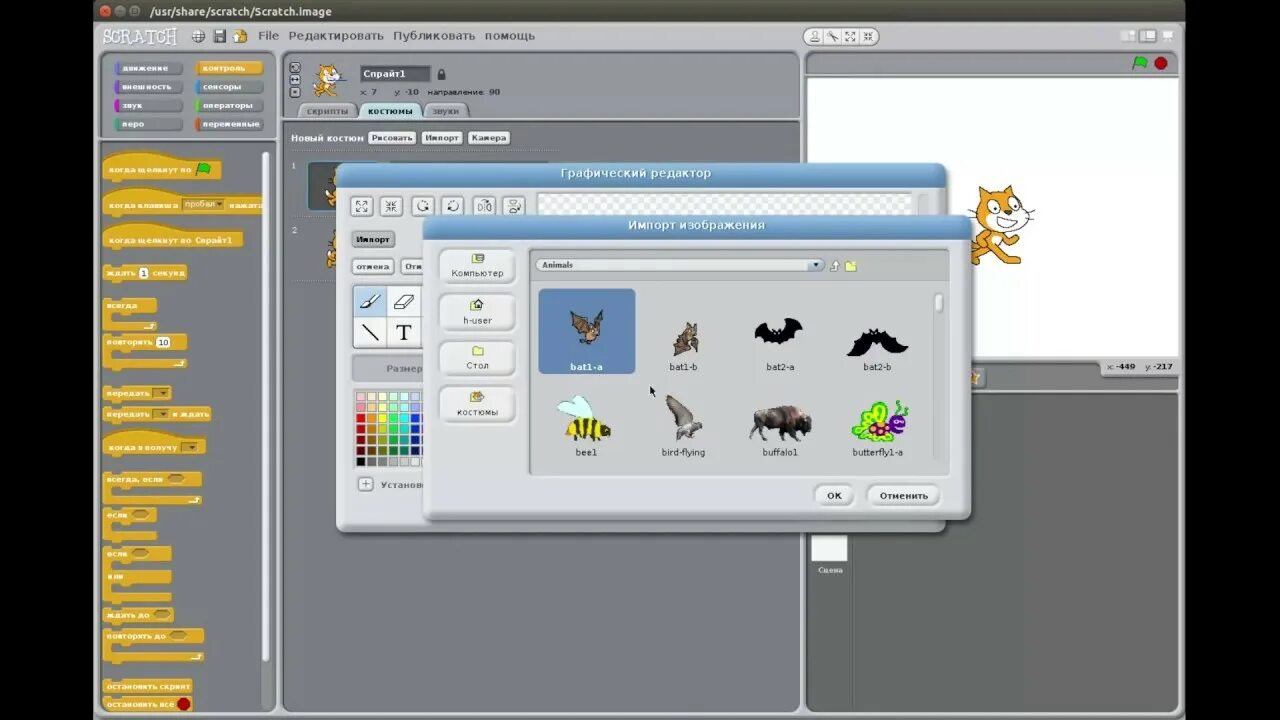
Task: Click OK in import image dialog
Action: tap(834, 495)
